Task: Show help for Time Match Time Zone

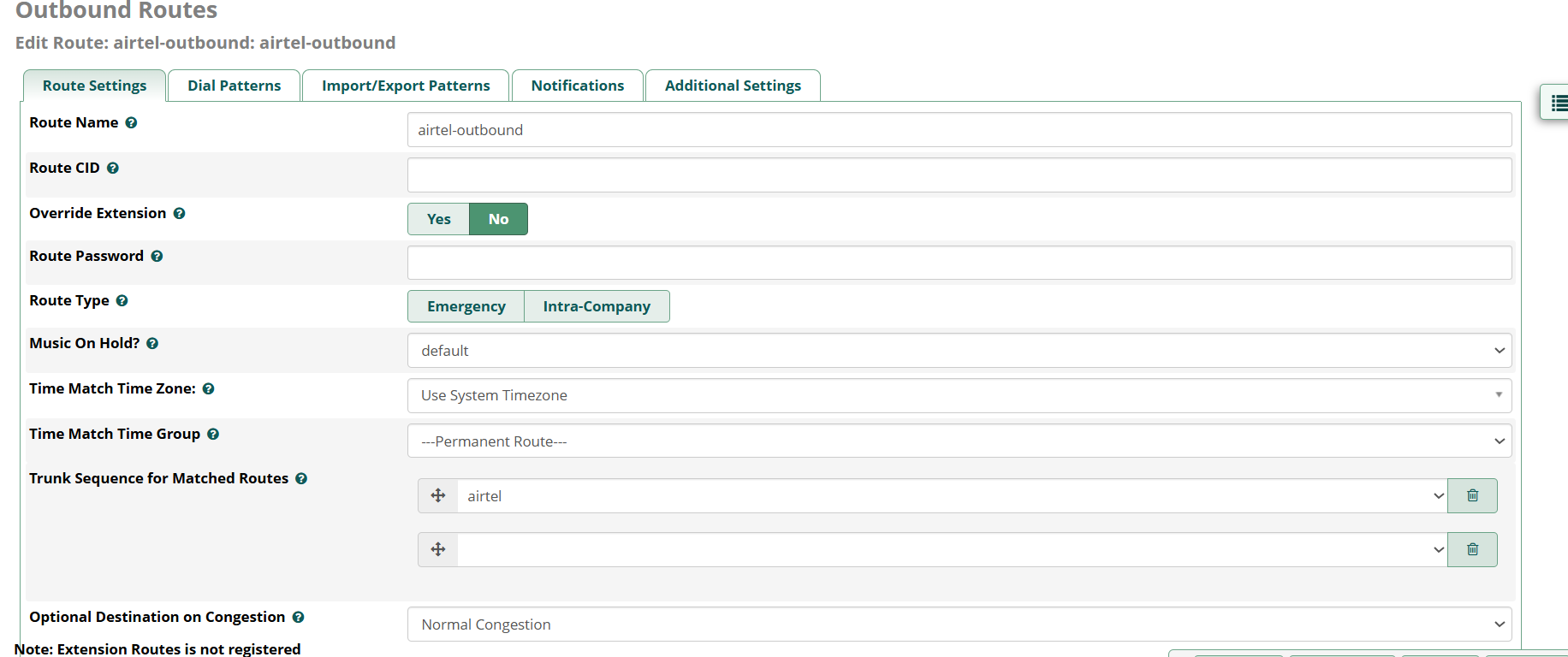Action: click(208, 389)
